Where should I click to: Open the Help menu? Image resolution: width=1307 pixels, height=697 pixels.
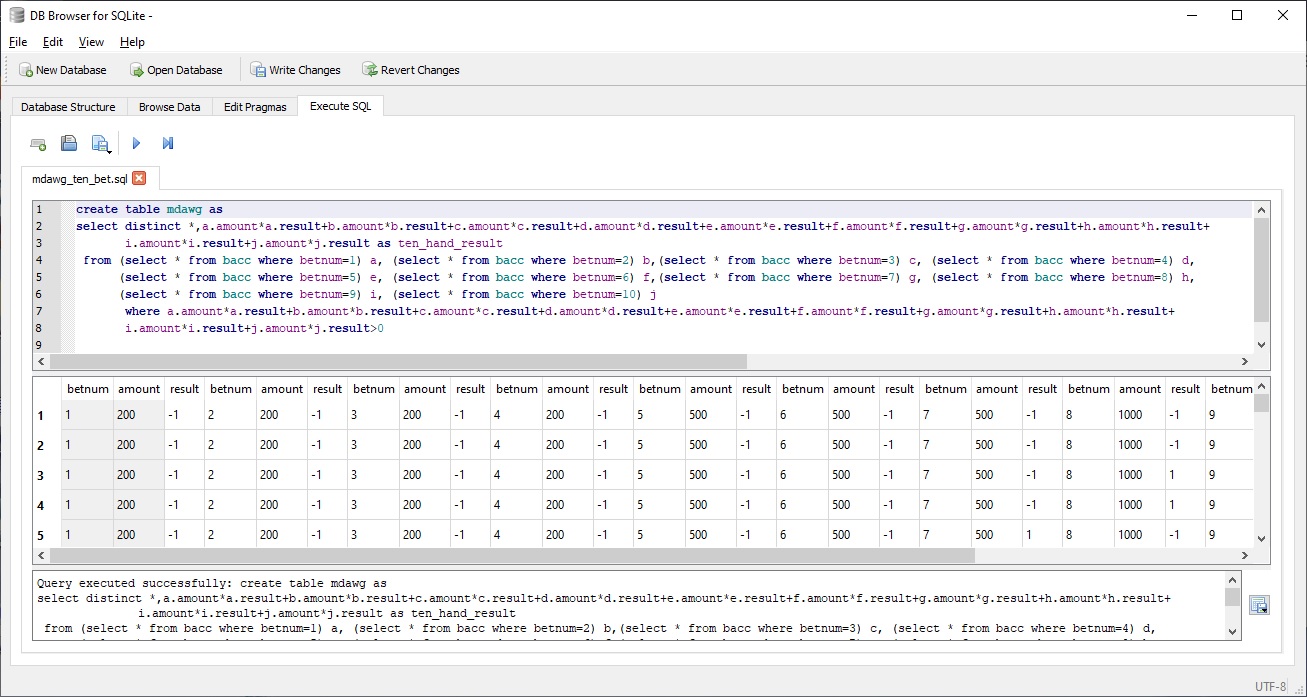[x=132, y=42]
